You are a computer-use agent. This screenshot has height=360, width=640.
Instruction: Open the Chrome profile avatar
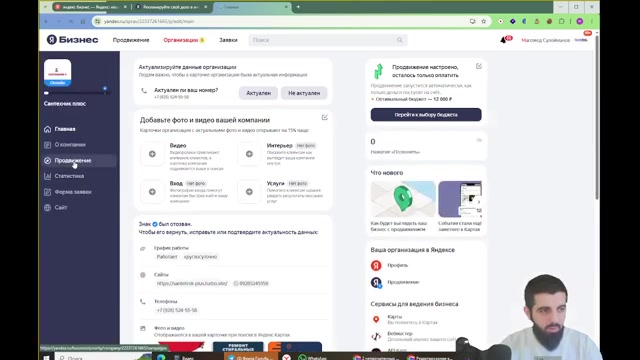[580, 21]
